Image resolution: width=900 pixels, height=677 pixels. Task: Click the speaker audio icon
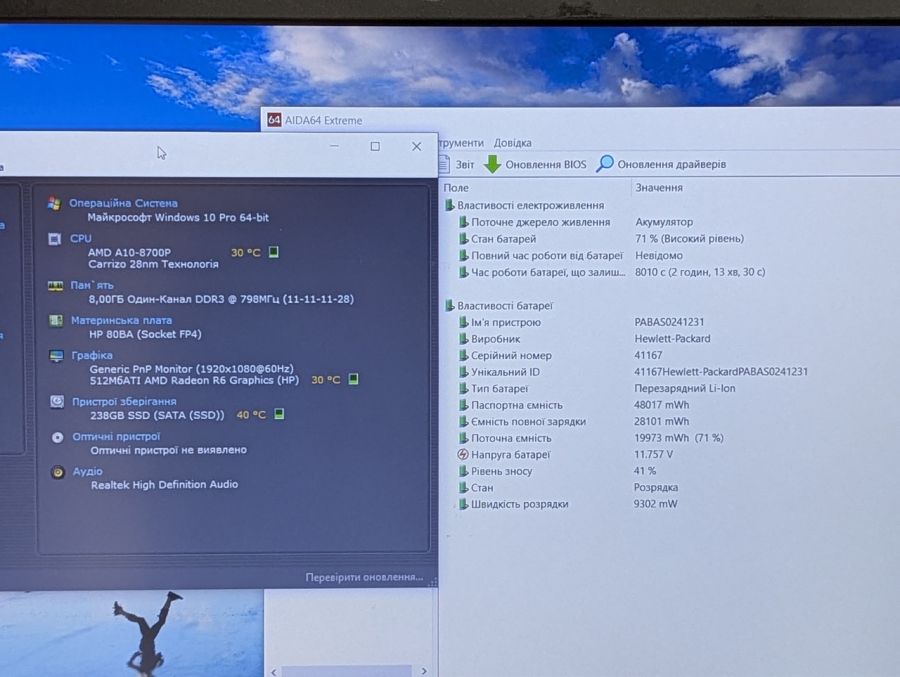(57, 472)
